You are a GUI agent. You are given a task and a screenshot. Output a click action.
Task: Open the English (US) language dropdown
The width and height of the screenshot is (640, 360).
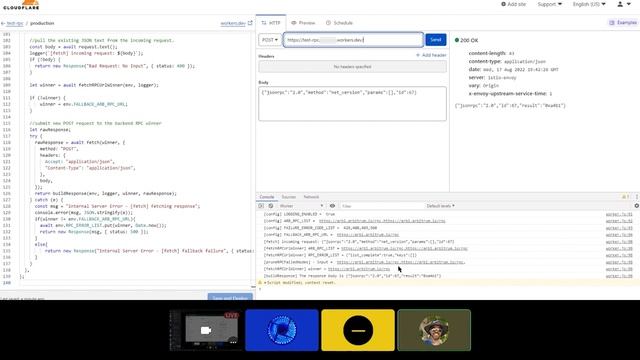point(589,4)
